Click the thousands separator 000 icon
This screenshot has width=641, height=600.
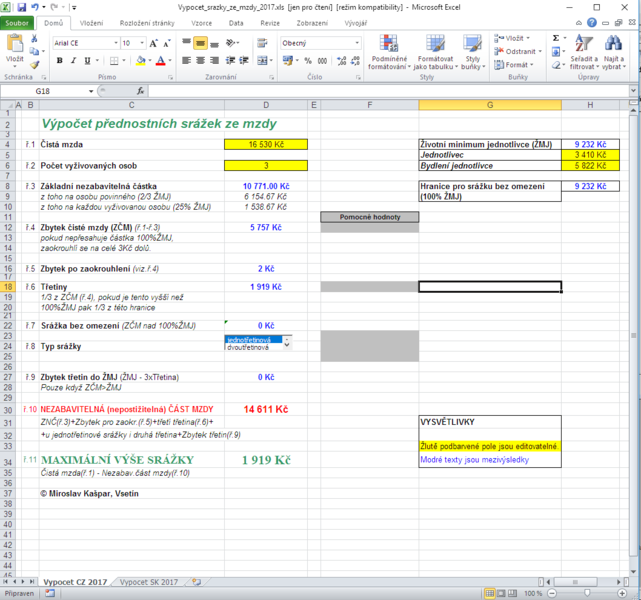tap(323, 60)
